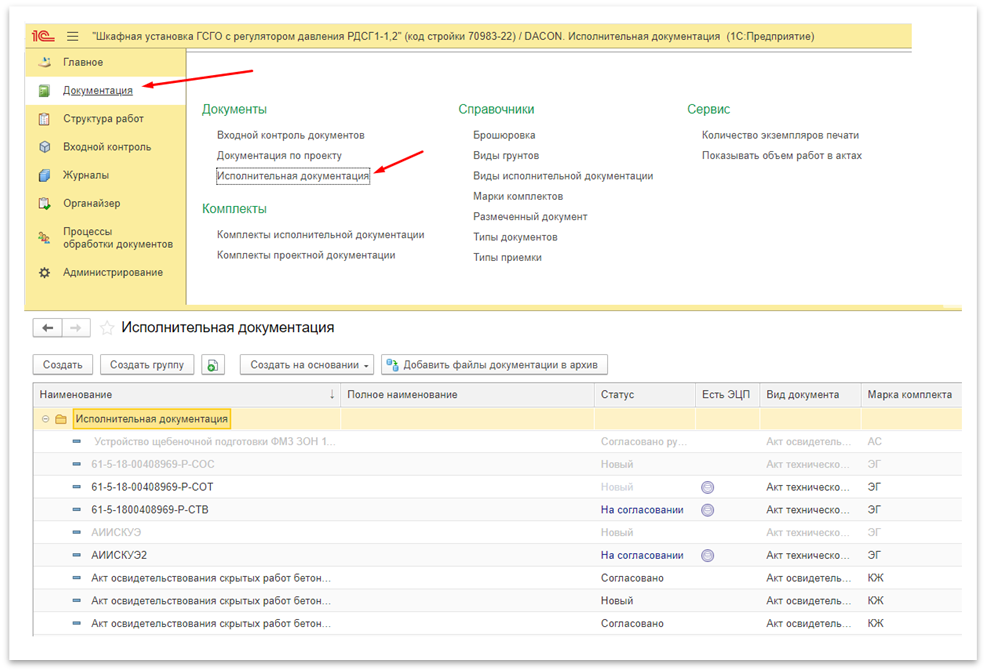Open Структура работ in the sidebar
The width and height of the screenshot is (986, 672).
tap(103, 119)
